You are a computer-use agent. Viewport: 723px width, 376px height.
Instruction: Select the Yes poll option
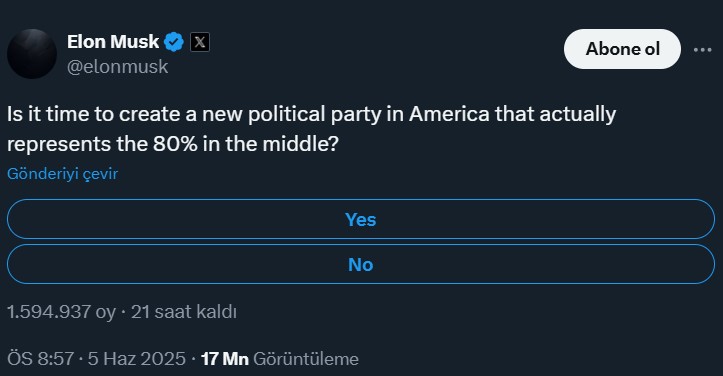point(361,219)
